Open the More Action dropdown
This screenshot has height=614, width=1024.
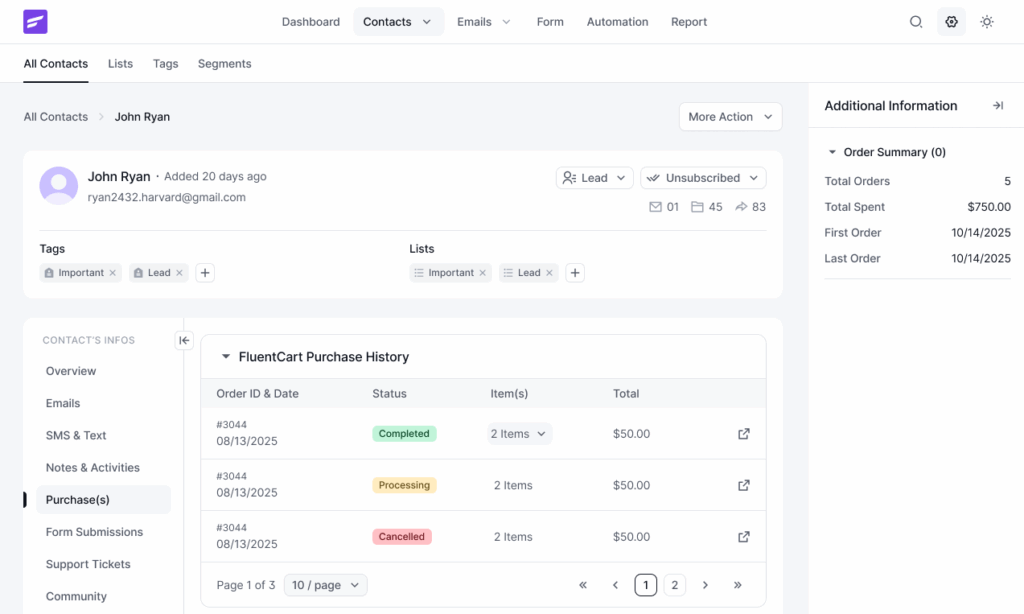click(x=730, y=116)
